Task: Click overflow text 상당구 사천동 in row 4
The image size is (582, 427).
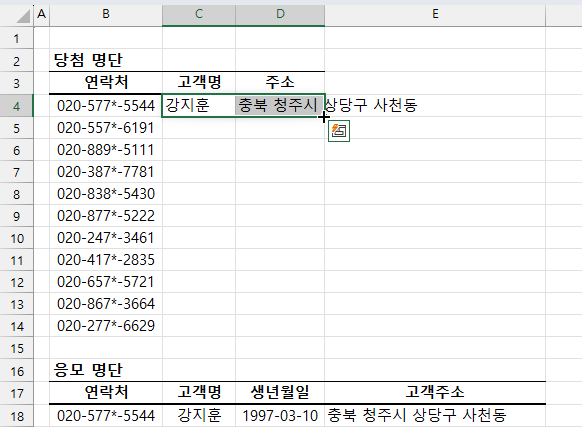Action: pyautogui.click(x=371, y=105)
